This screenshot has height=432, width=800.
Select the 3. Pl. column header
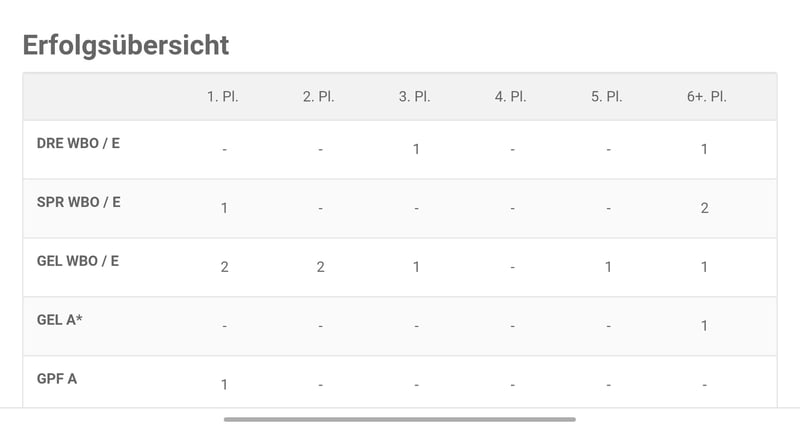pos(415,96)
